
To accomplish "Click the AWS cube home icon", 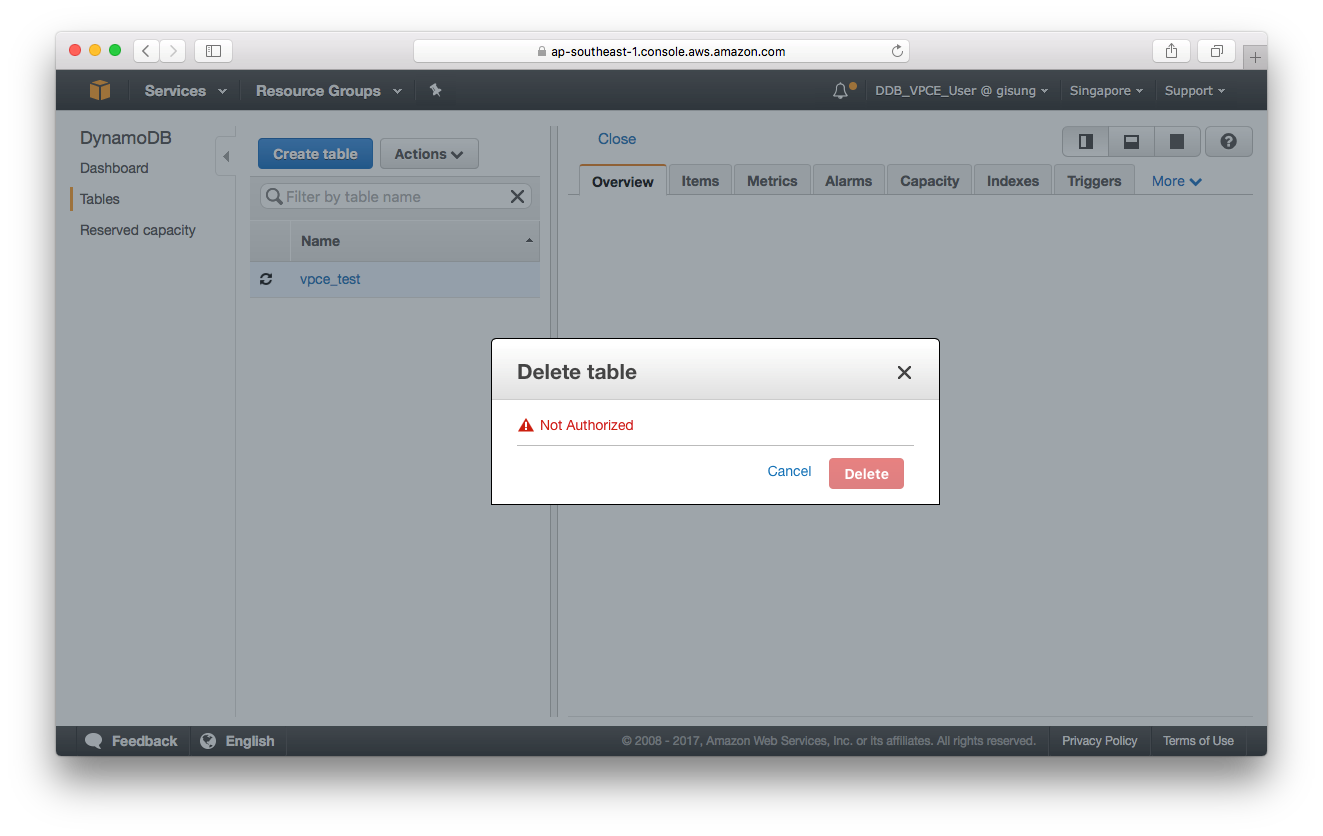I will [x=100, y=90].
